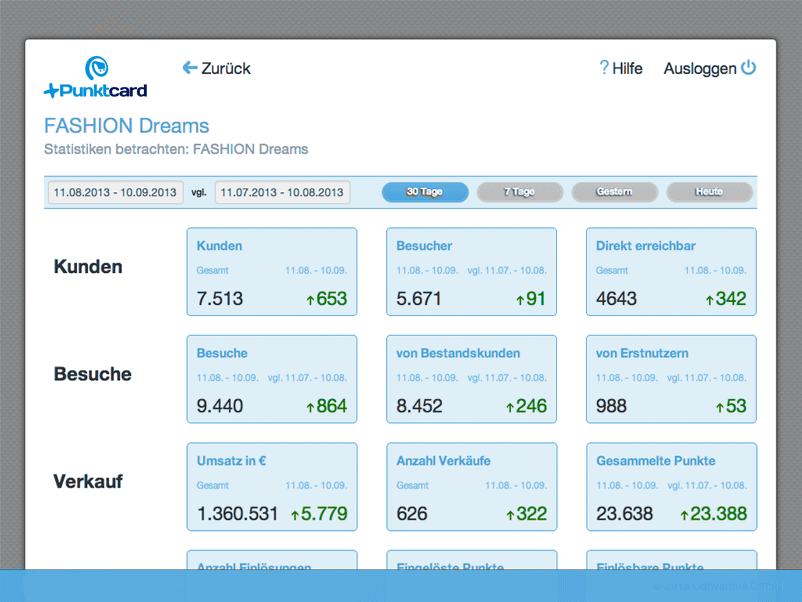This screenshot has width=802, height=602.
Task: Open the Besucher stat card title
Action: click(424, 246)
